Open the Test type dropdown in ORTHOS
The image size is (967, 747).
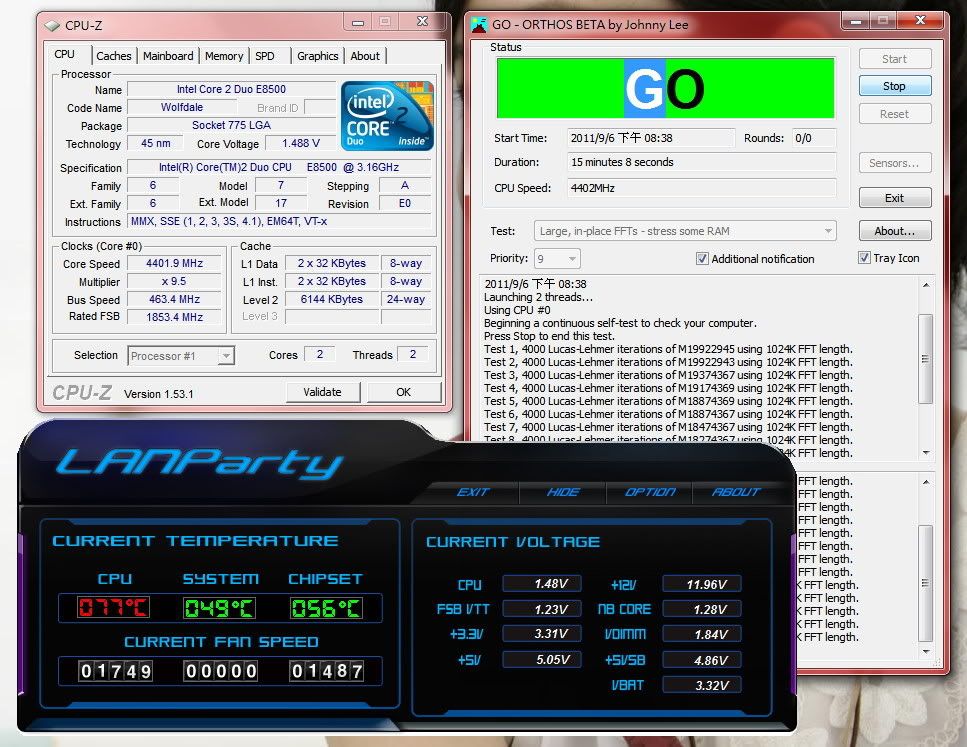tap(685, 231)
